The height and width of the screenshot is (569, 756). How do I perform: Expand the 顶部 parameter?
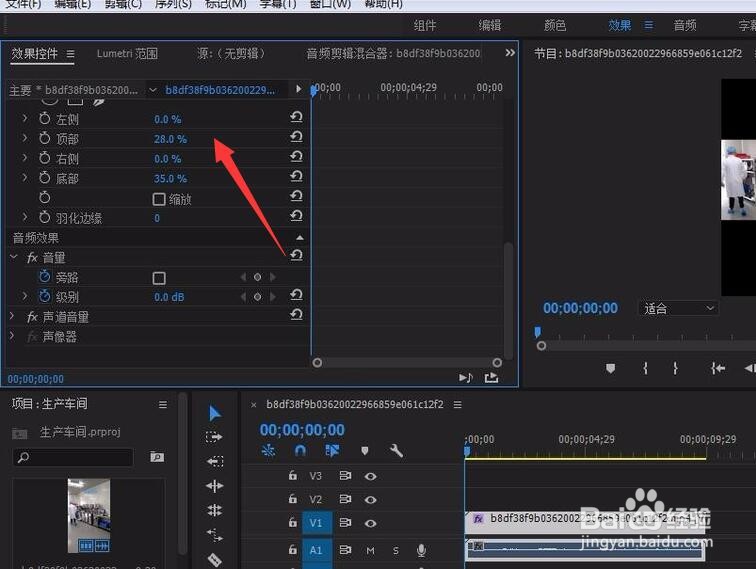[x=25, y=138]
